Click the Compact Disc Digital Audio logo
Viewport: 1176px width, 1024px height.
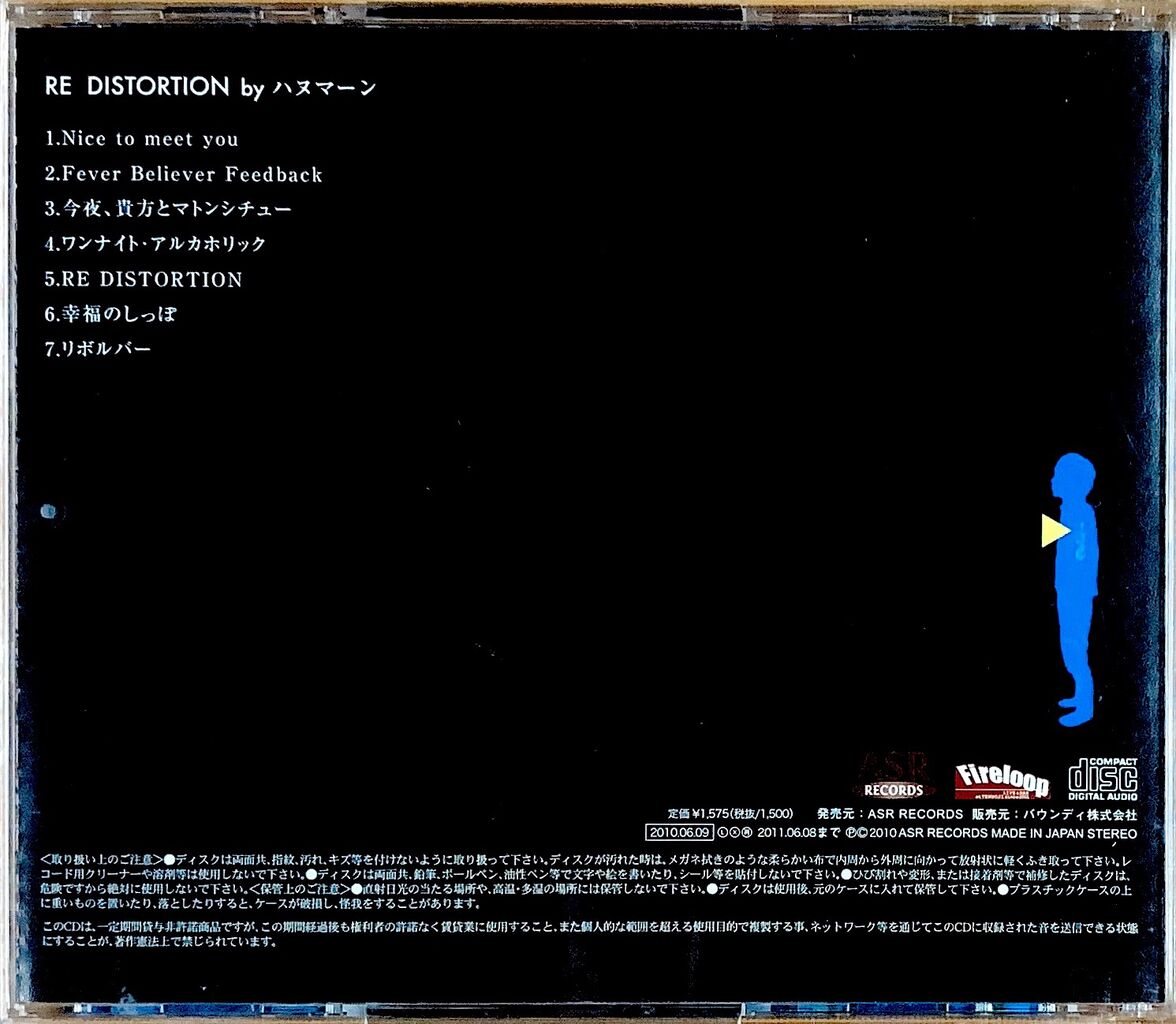(1102, 779)
